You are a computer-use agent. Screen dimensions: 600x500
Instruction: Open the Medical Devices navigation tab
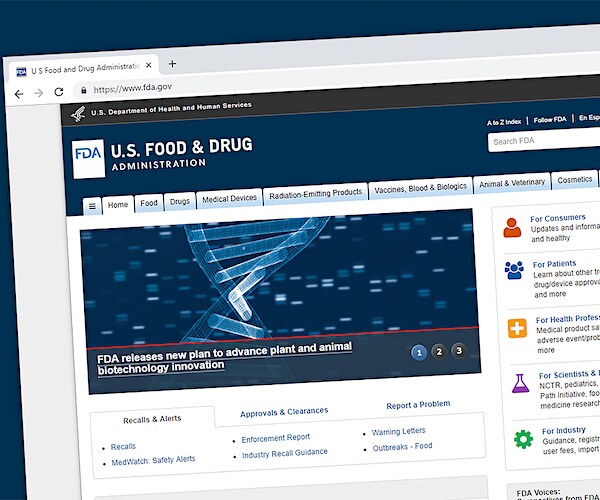[x=229, y=198]
